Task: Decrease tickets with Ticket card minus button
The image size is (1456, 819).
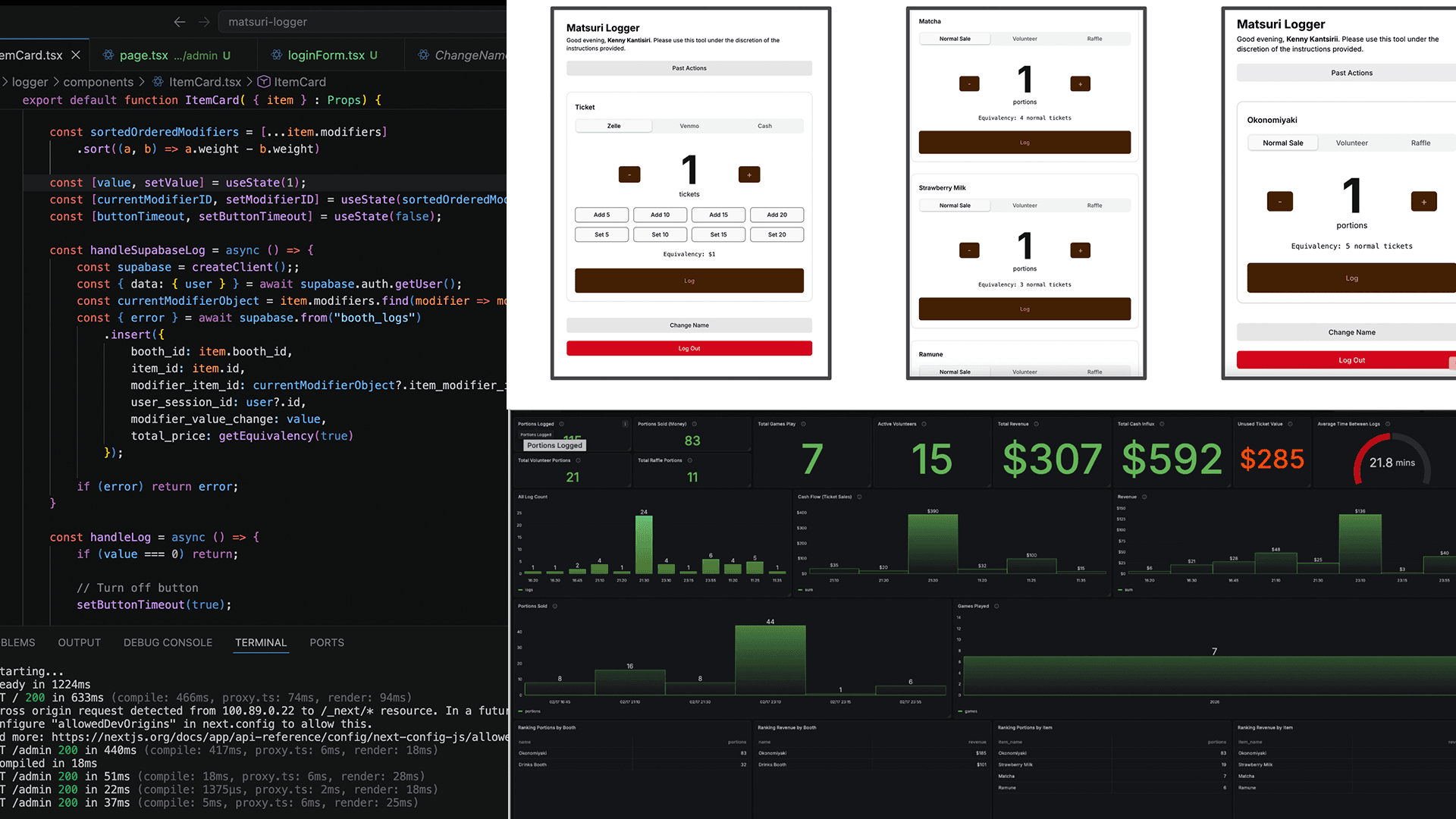Action: 629,174
